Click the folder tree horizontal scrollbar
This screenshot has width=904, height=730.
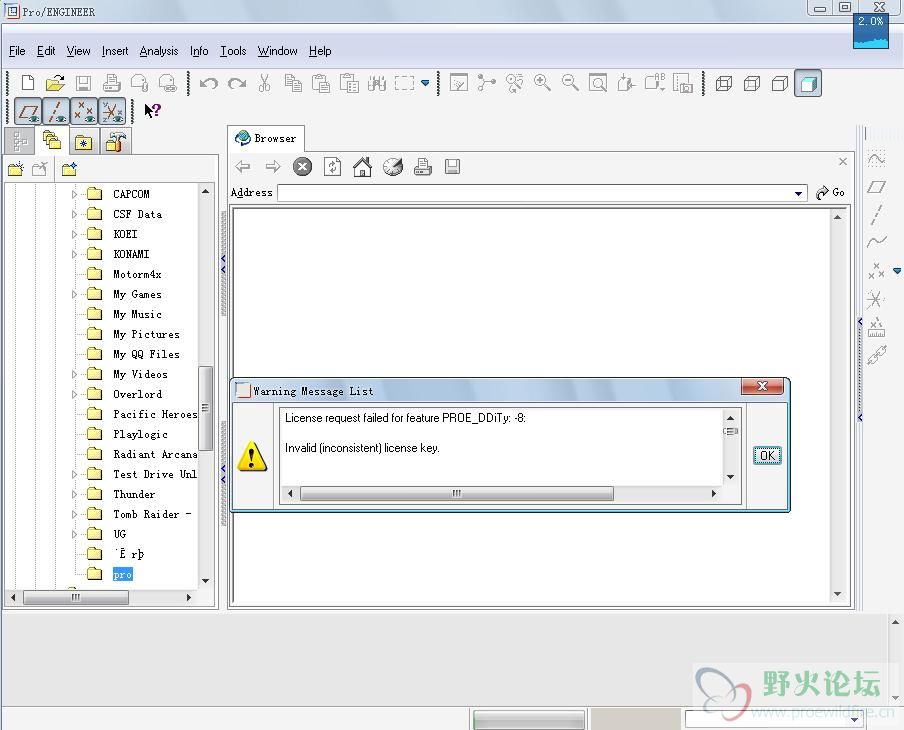point(76,598)
